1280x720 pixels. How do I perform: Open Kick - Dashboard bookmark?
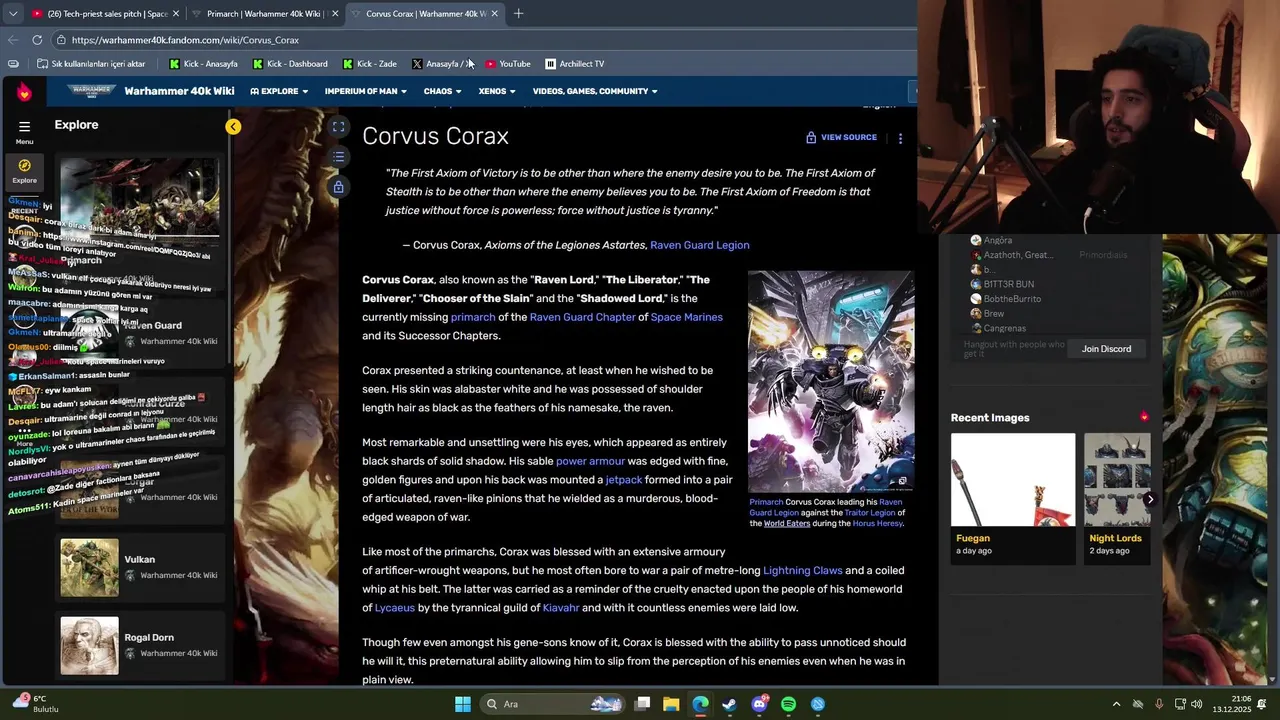coord(290,64)
